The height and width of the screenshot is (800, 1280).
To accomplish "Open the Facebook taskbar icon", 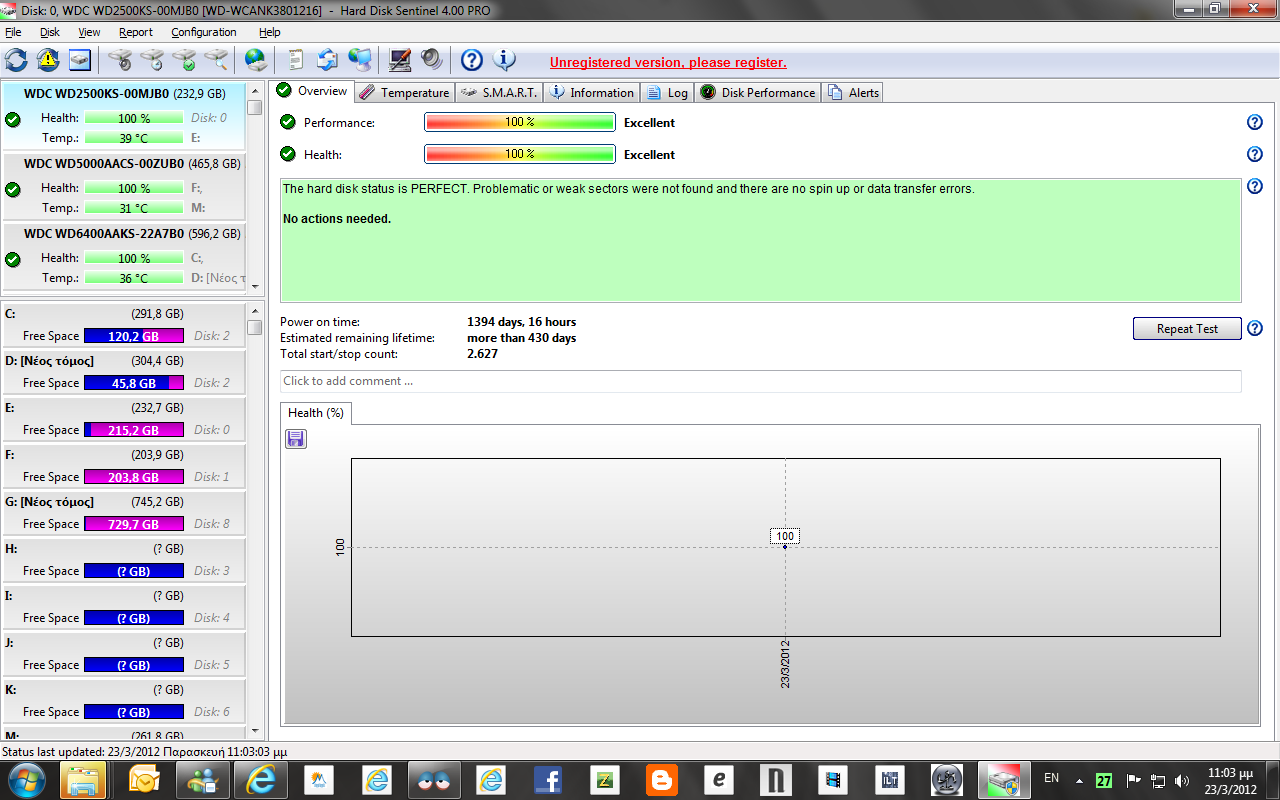I will 547,779.
